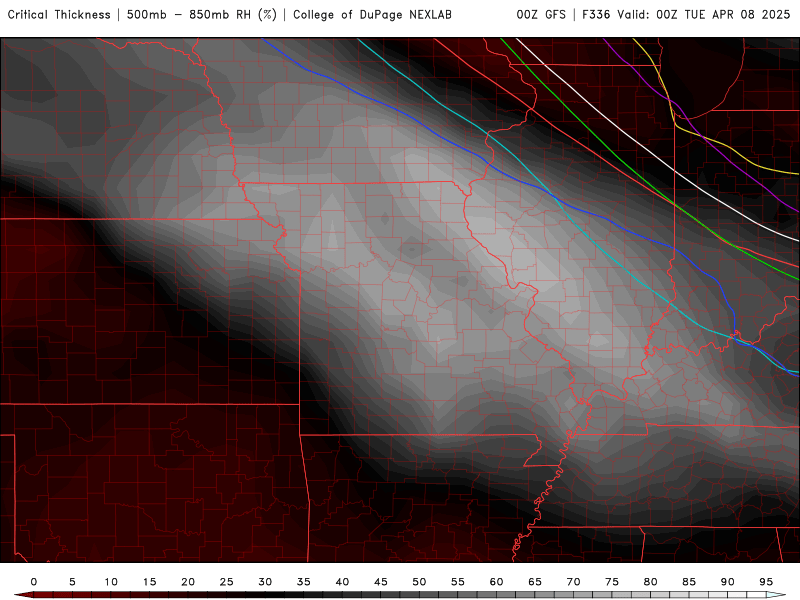Click the colorbar label "60"
The width and height of the screenshot is (800, 600).
tap(496, 582)
